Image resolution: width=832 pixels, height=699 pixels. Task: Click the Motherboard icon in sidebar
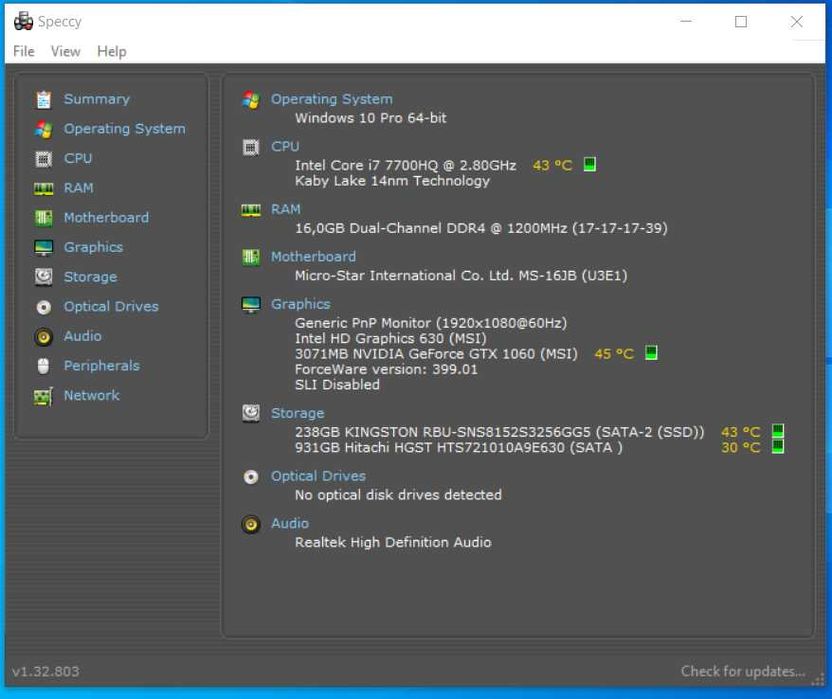coord(44,218)
